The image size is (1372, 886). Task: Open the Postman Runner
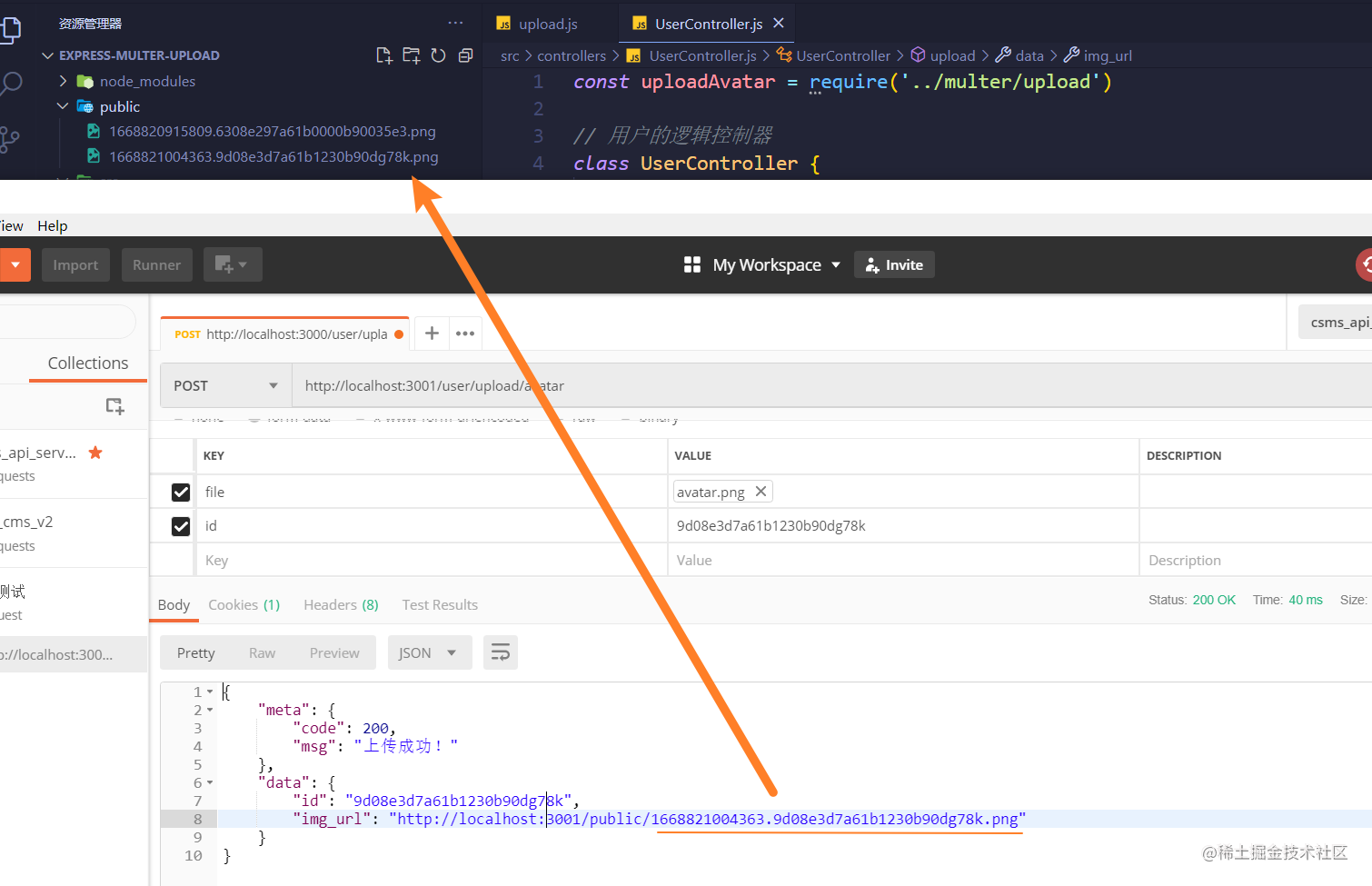(x=156, y=265)
